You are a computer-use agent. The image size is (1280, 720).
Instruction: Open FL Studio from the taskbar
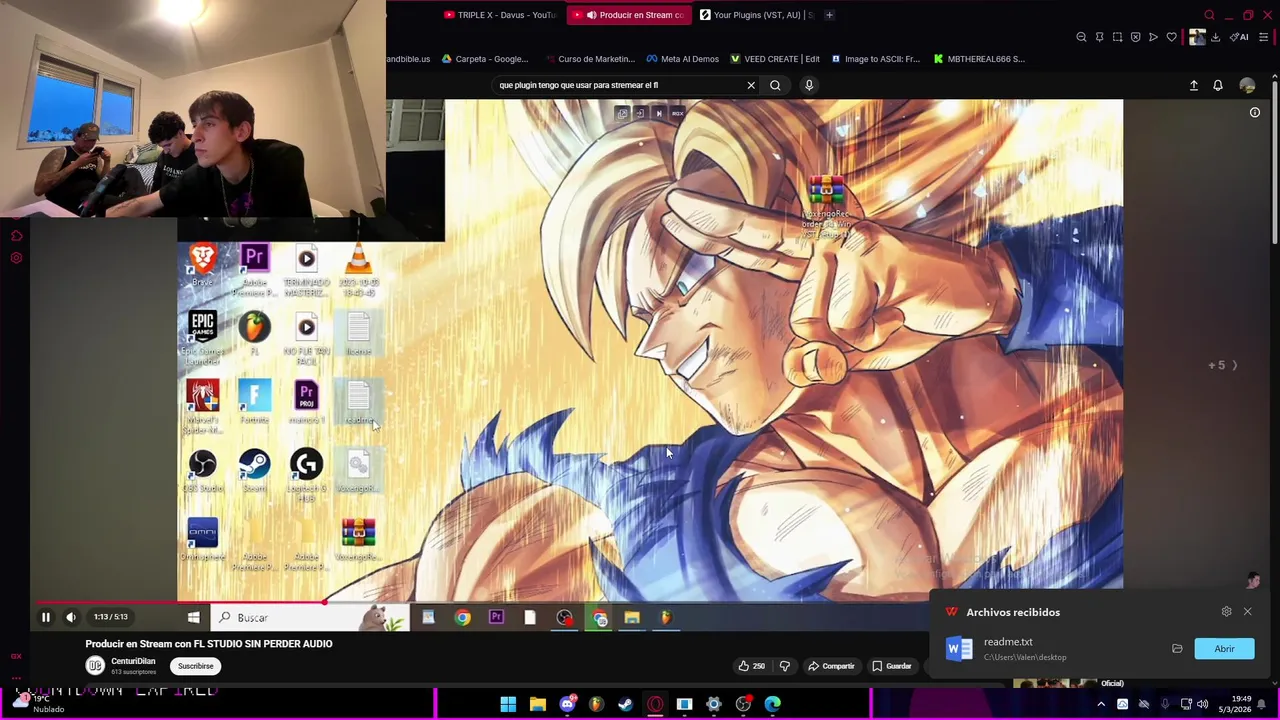tap(596, 704)
